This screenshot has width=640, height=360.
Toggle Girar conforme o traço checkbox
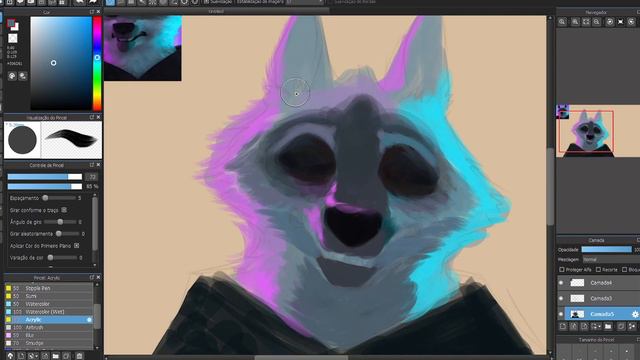coord(64,210)
